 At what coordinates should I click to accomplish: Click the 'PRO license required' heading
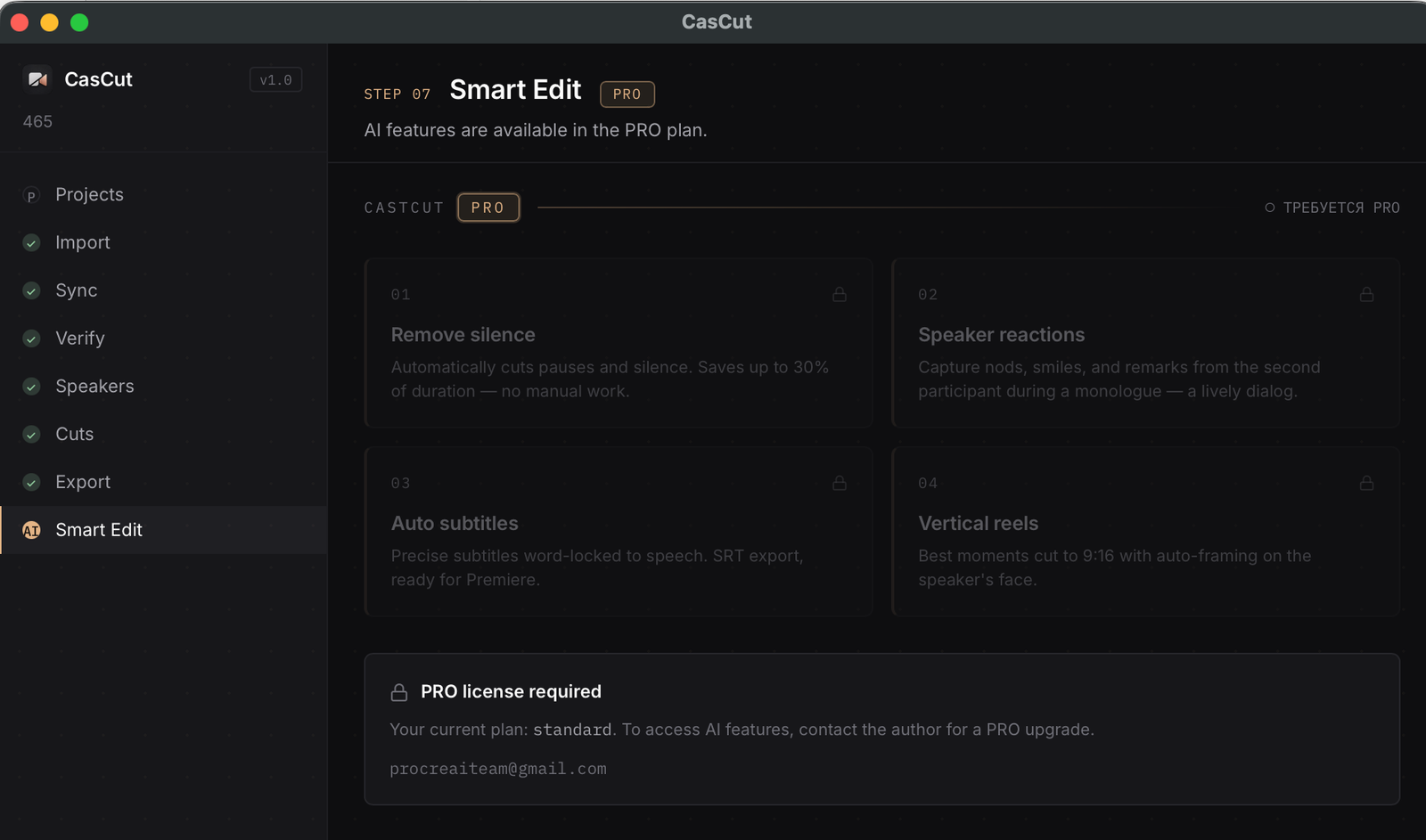[x=511, y=691]
